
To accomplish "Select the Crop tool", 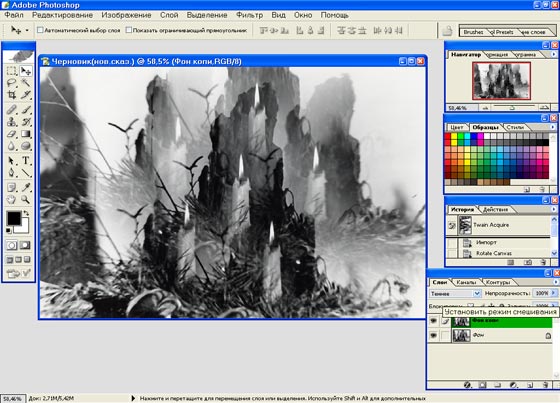I will coord(11,95).
